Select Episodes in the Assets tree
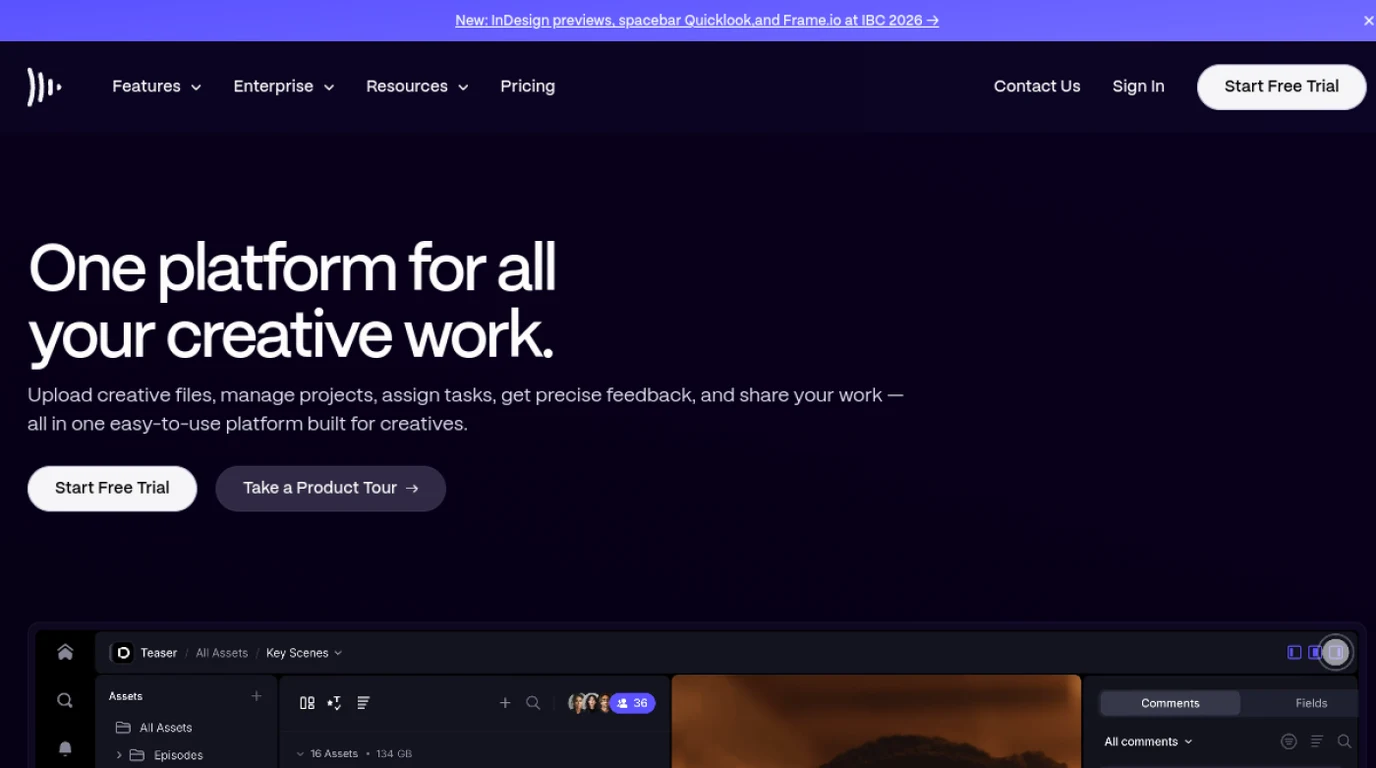Image resolution: width=1376 pixels, height=768 pixels. tap(178, 755)
